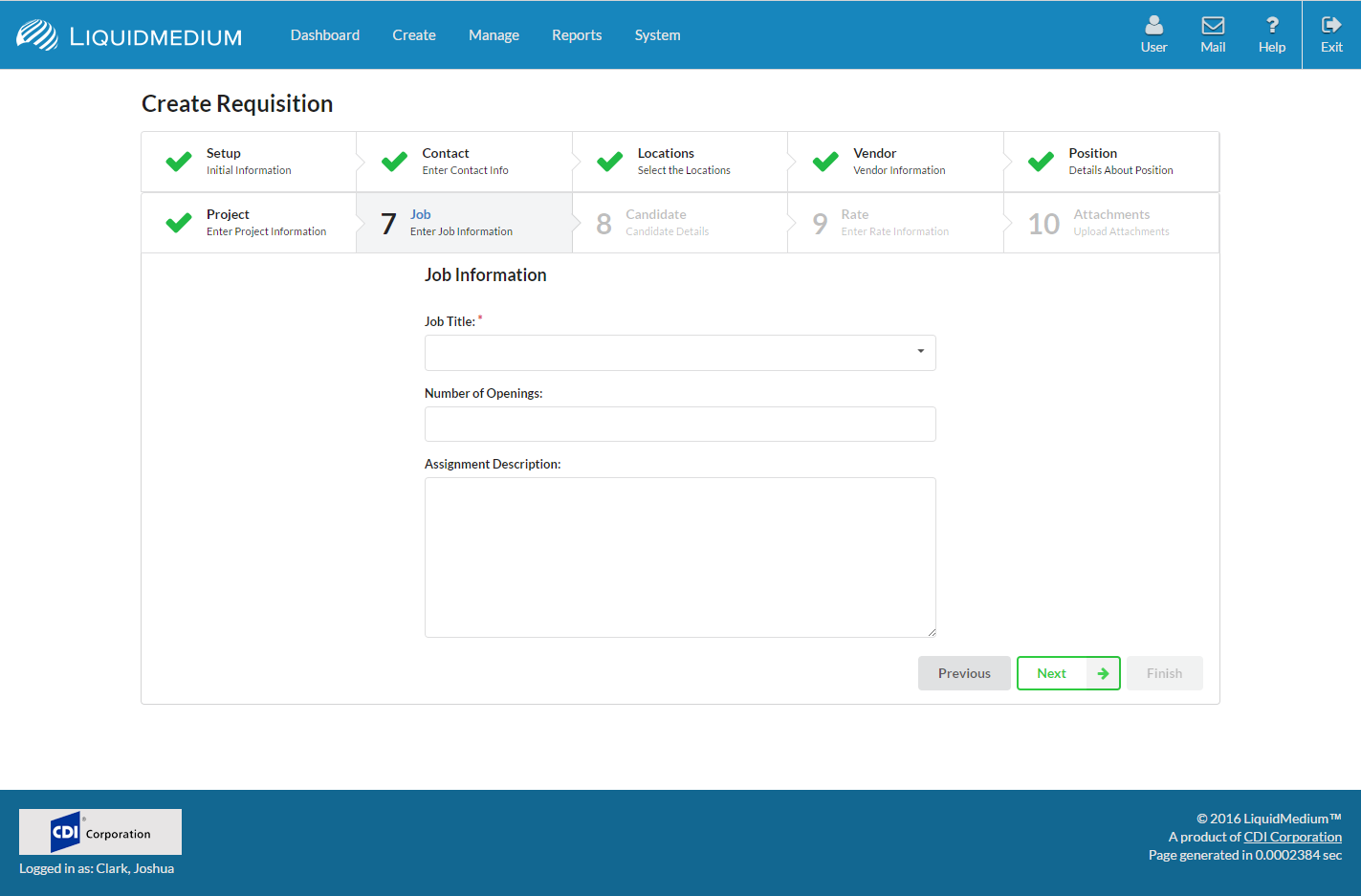Click the Exit sign-out icon
Screen dimensions: 1361x896
click(x=1331, y=26)
